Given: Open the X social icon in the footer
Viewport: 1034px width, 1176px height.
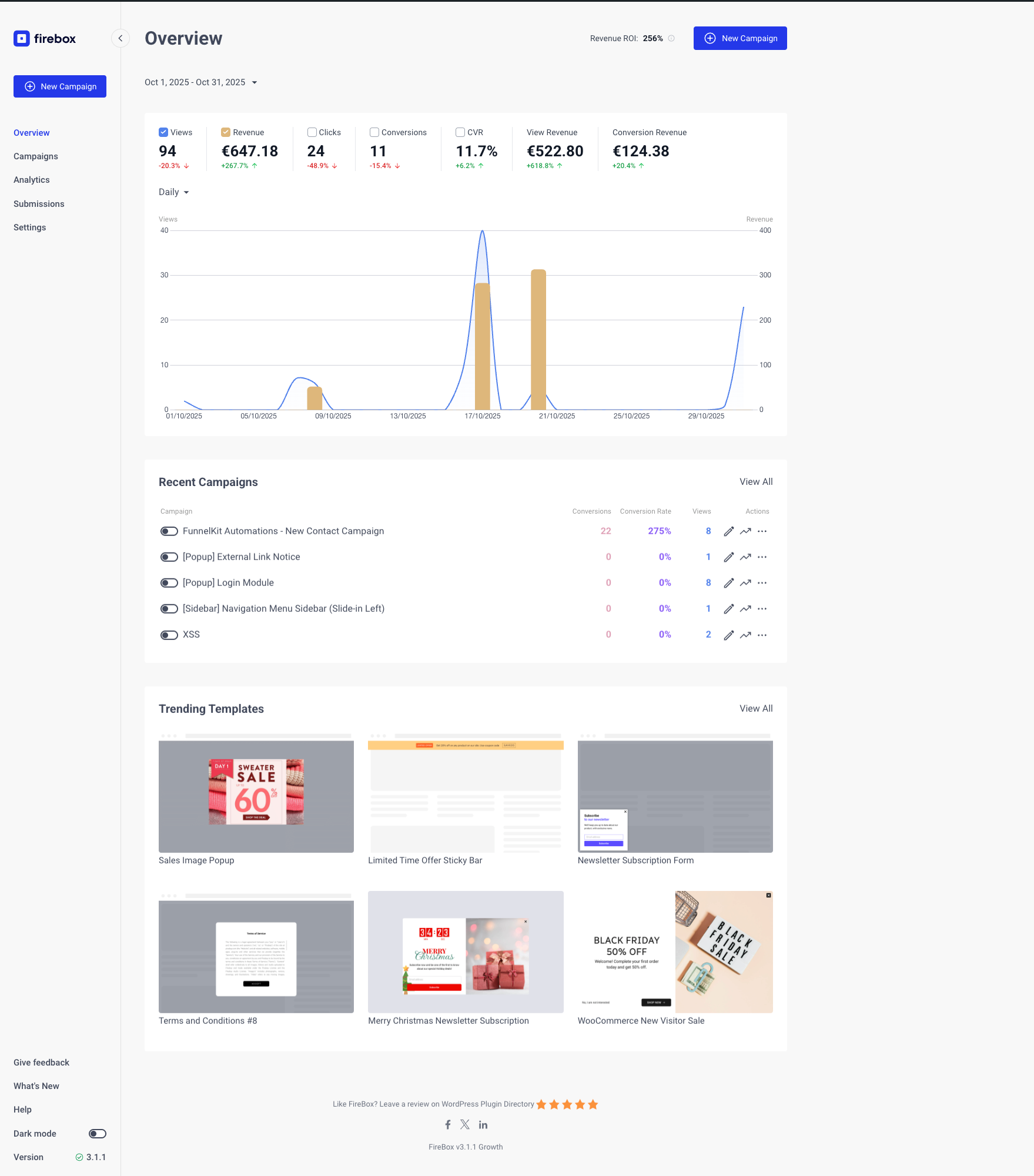Looking at the screenshot, I should (465, 1124).
